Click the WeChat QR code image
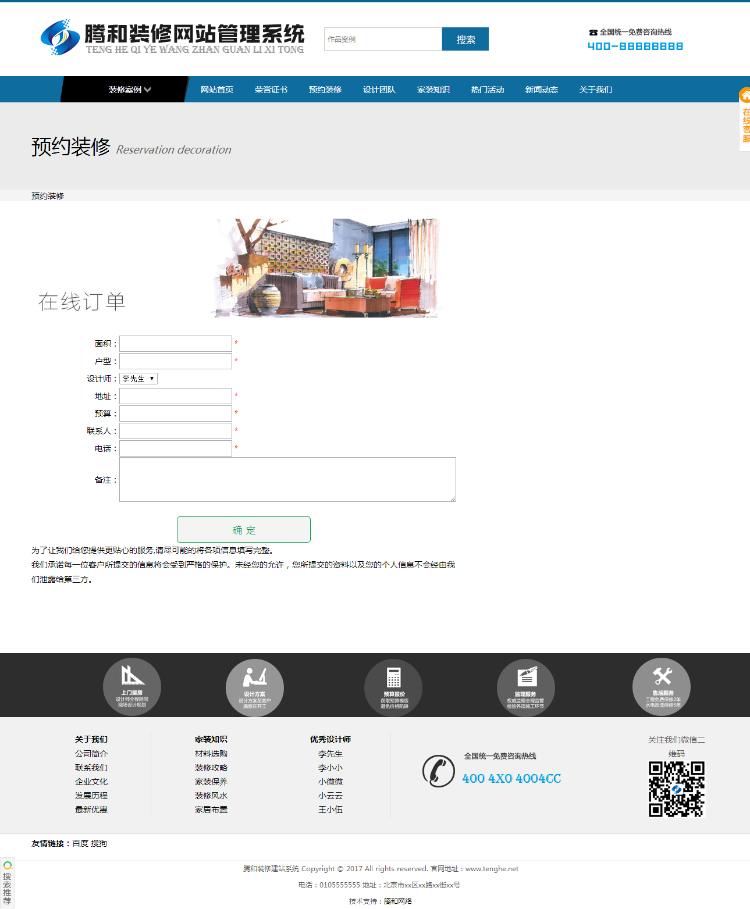The width and height of the screenshot is (750, 909). pos(676,789)
